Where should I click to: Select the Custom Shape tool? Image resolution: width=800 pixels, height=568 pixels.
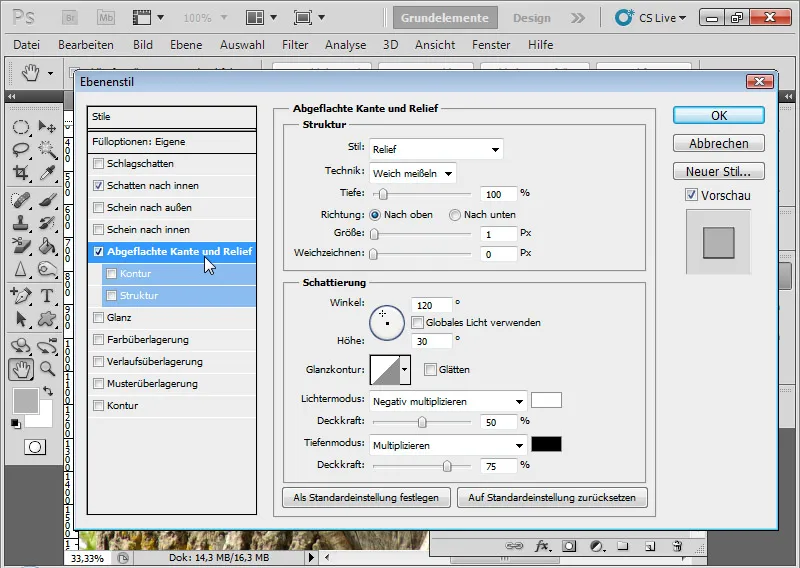coord(47,319)
